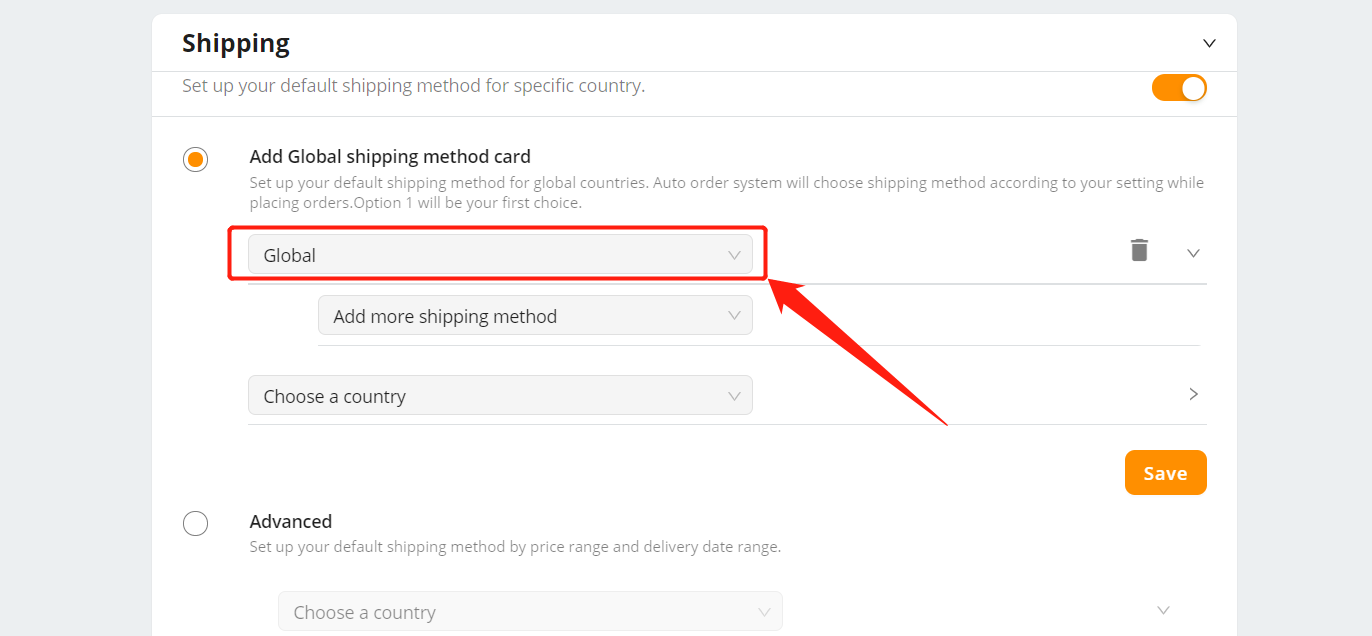Select Add Global shipping method card radio

(x=195, y=159)
